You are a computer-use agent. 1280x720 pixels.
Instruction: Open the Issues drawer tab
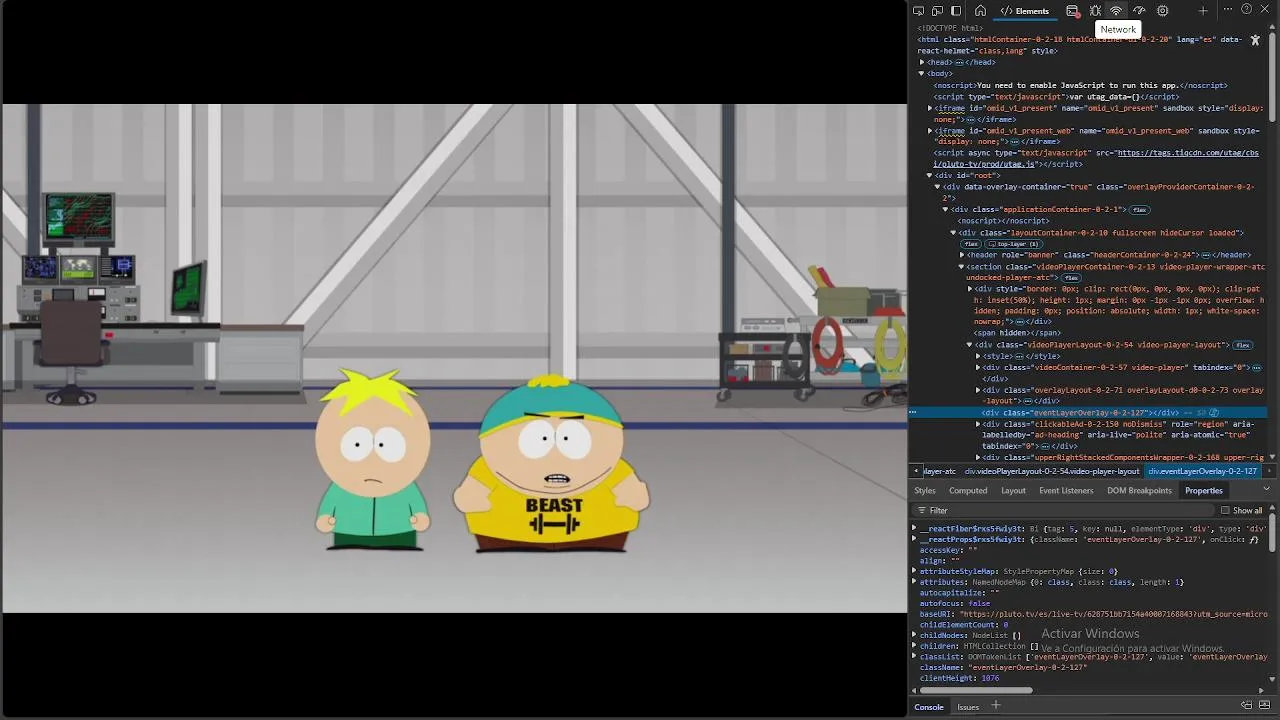(968, 707)
